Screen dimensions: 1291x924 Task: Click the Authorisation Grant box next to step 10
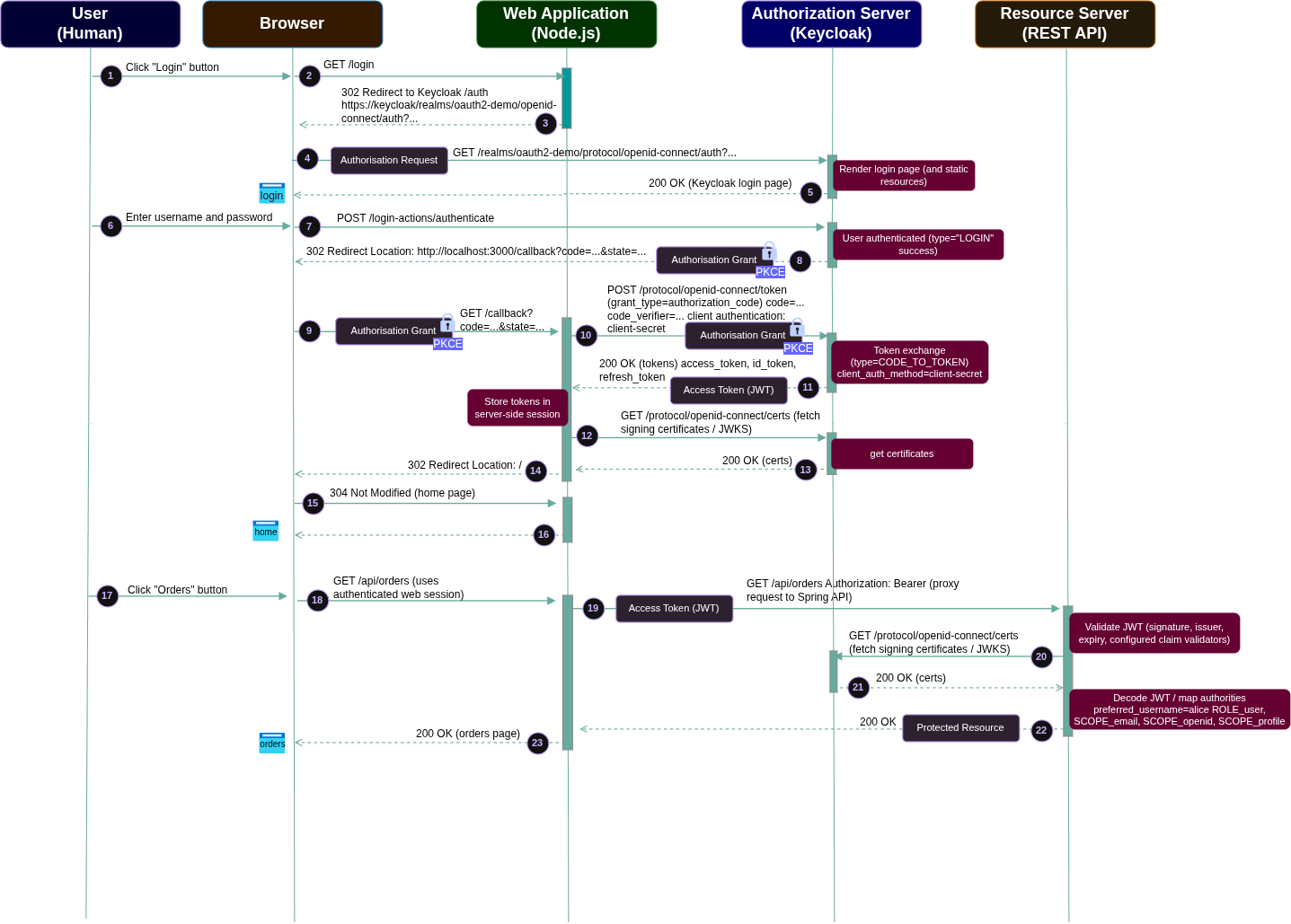tap(743, 336)
